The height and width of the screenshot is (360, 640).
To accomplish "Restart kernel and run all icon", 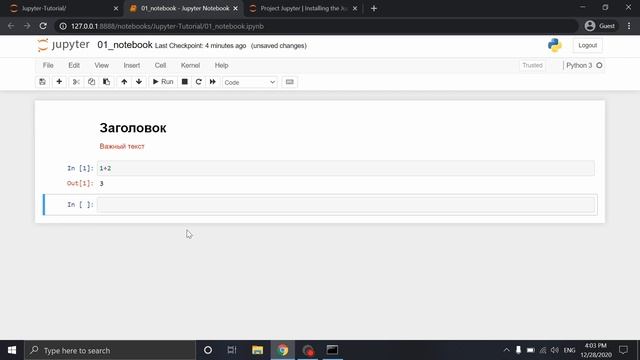I will (213, 82).
